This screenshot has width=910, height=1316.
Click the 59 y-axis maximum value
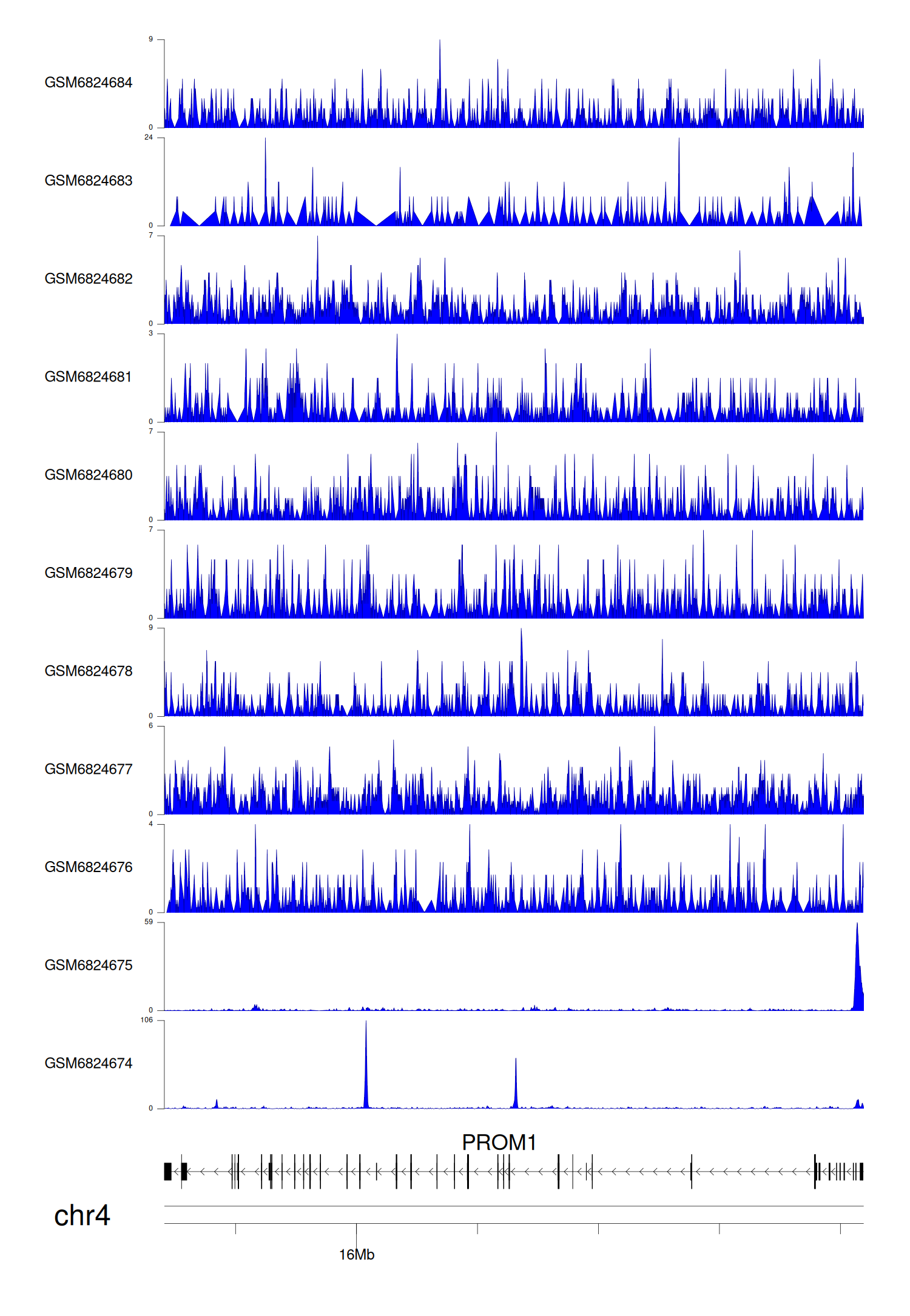[x=149, y=922]
